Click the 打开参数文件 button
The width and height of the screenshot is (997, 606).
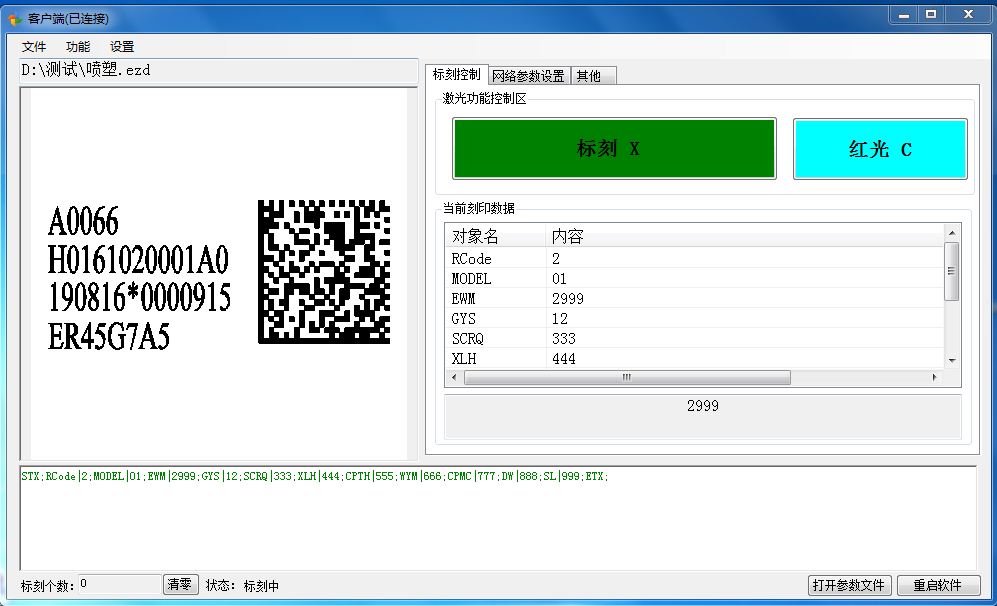pyautogui.click(x=849, y=585)
